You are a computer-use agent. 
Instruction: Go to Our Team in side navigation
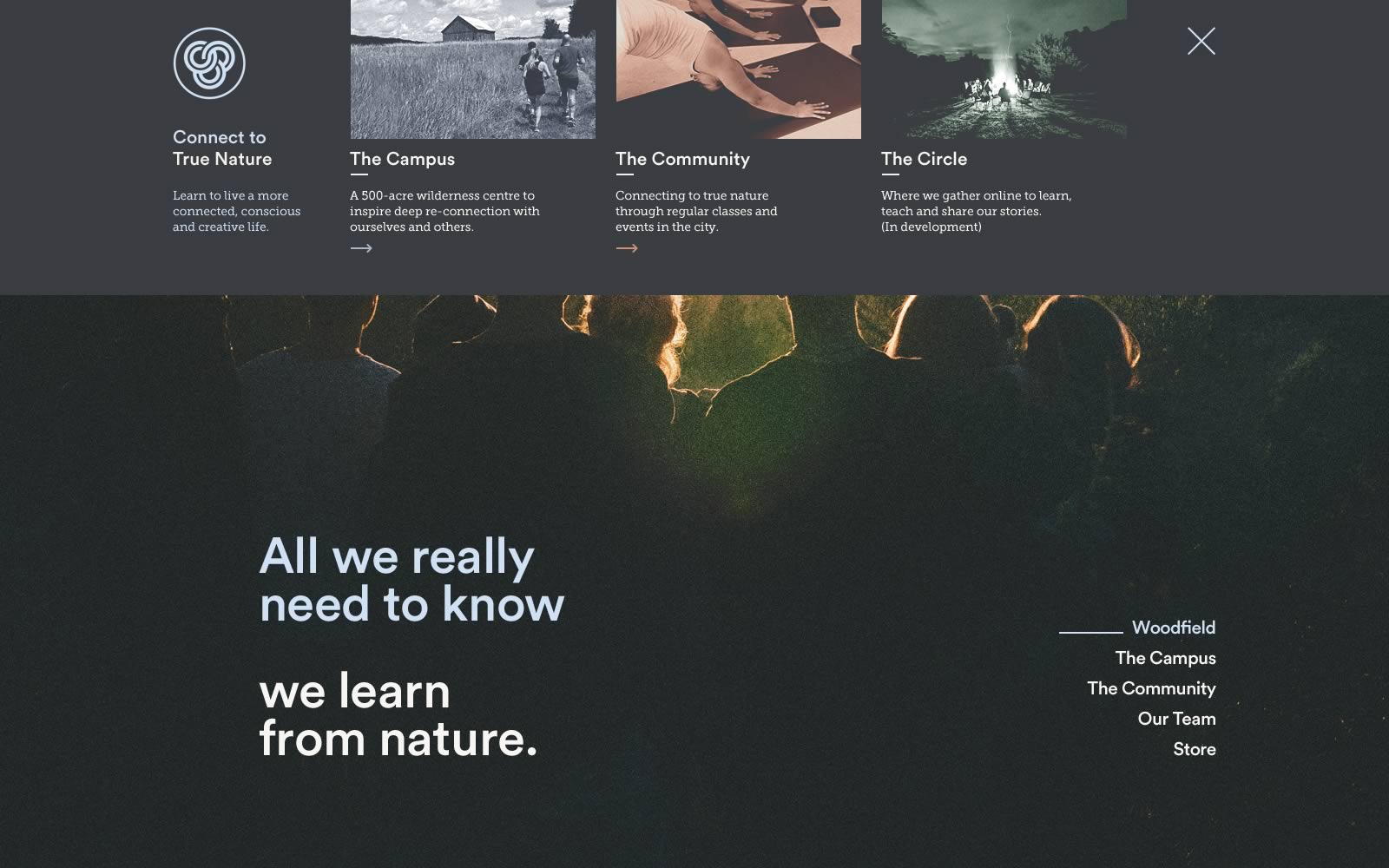[1177, 719]
